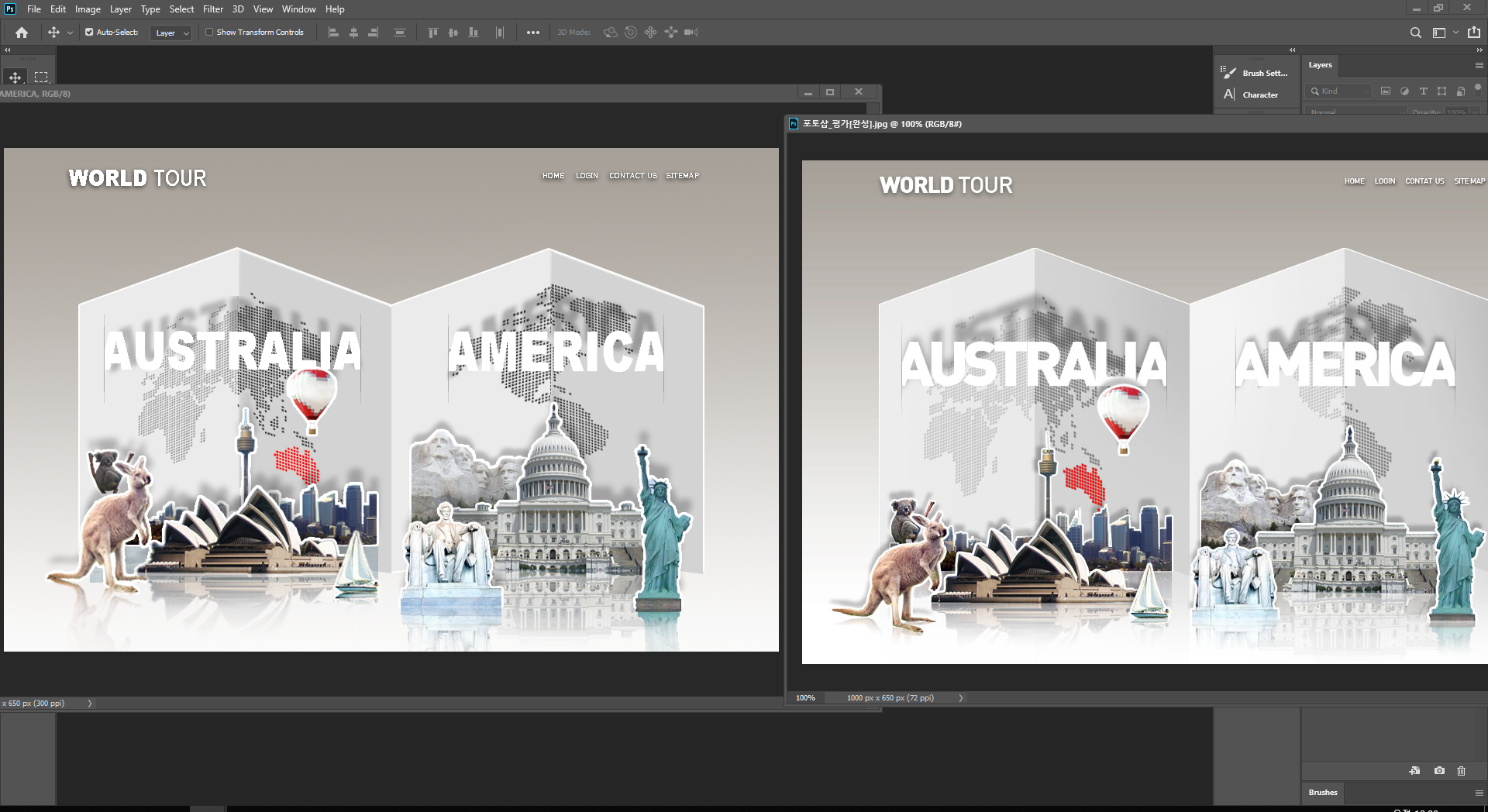This screenshot has height=812, width=1488.
Task: Toggle the Auto-Select checkbox
Action: (89, 33)
